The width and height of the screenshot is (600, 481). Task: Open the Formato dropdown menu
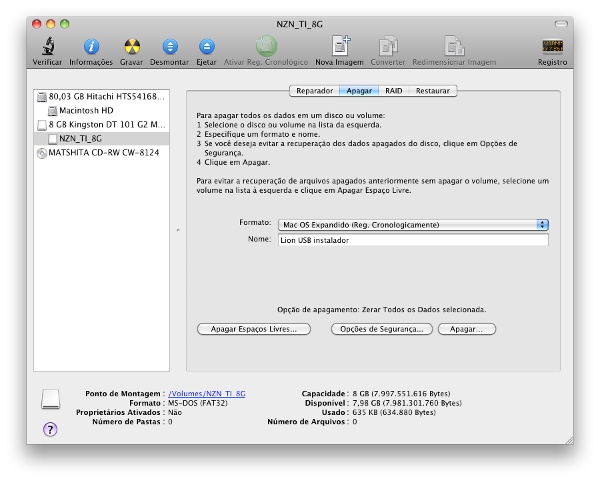click(413, 225)
